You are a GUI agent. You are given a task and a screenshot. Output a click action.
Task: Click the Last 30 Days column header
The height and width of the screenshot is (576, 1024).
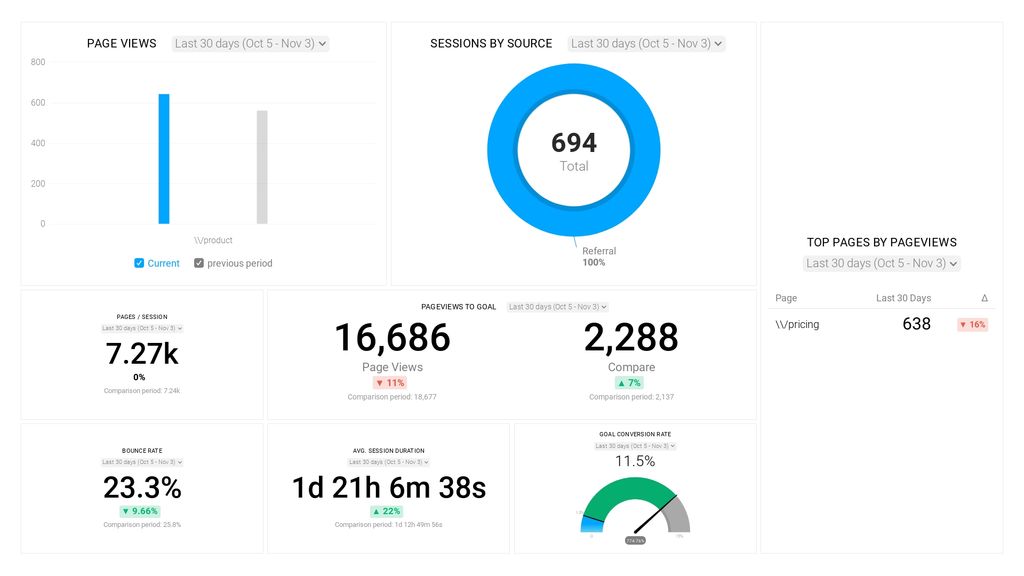click(903, 298)
